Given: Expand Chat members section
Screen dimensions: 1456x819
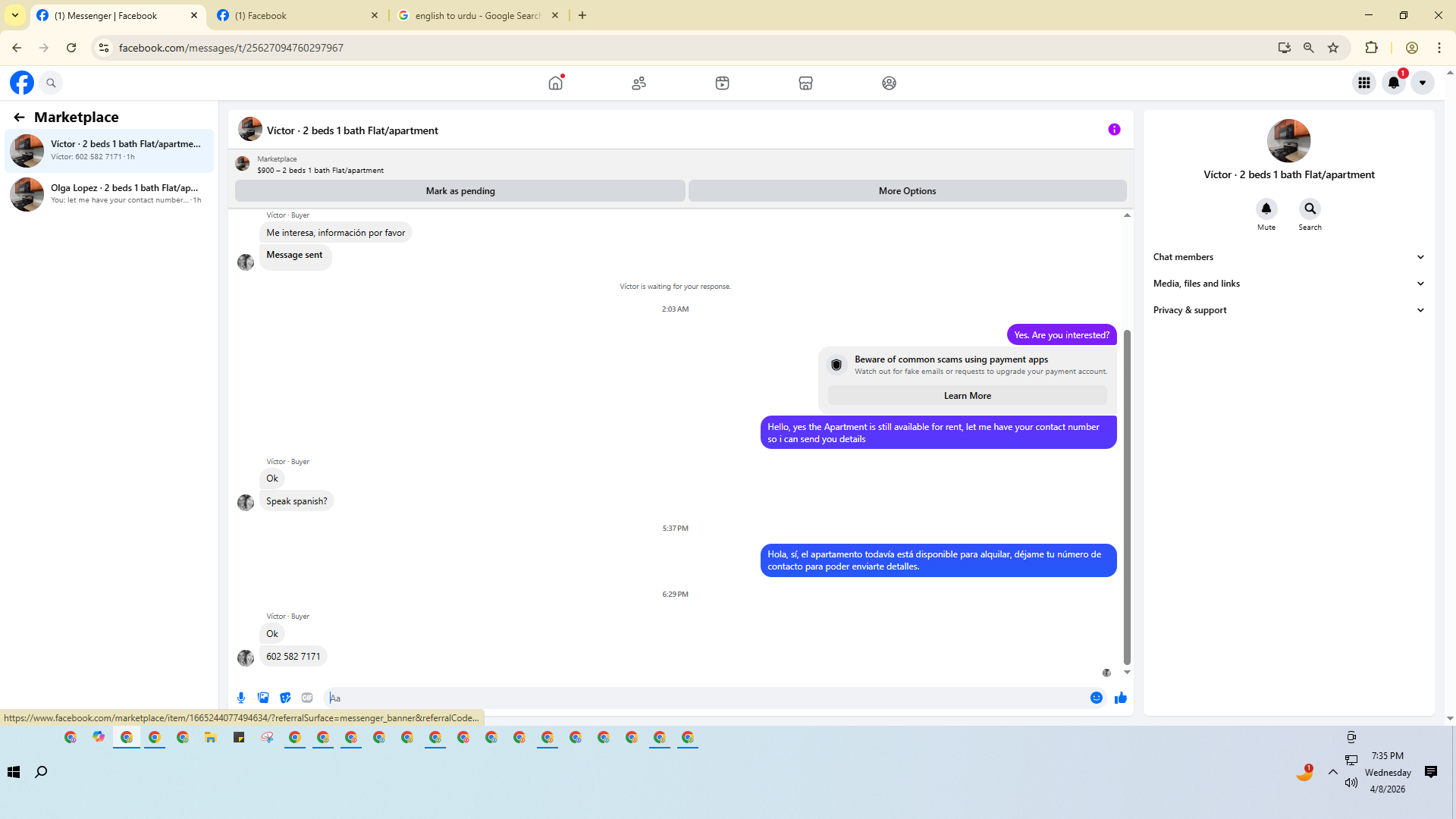Looking at the screenshot, I should 1288,257.
